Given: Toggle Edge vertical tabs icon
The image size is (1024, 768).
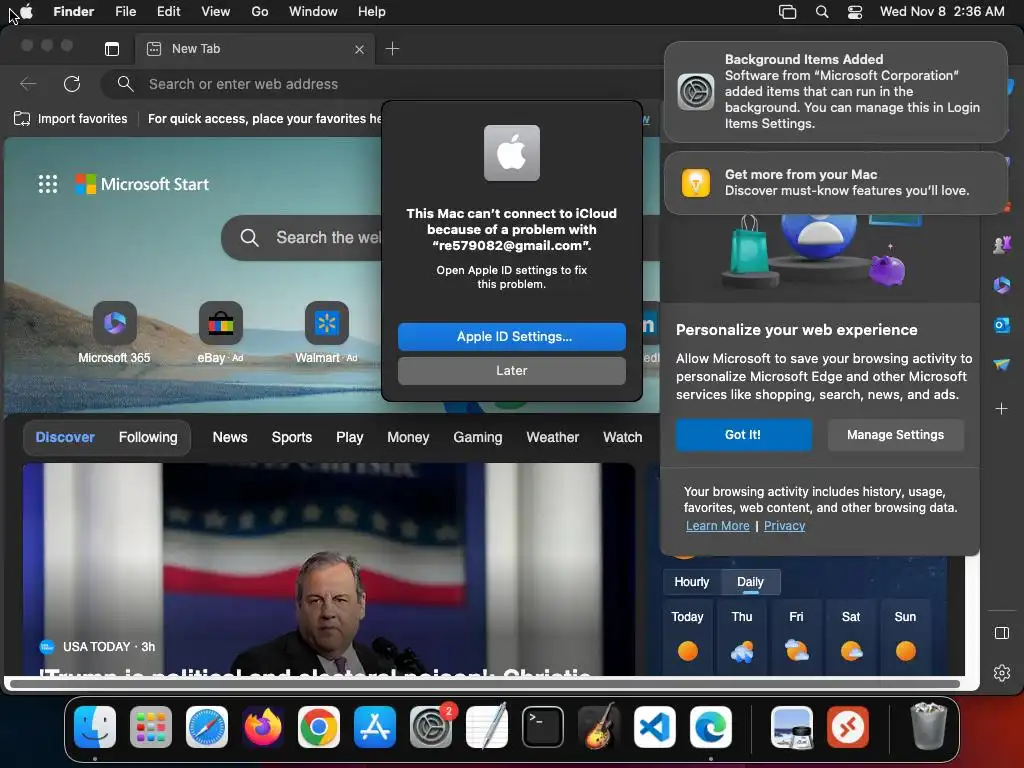Looking at the screenshot, I should [112, 49].
